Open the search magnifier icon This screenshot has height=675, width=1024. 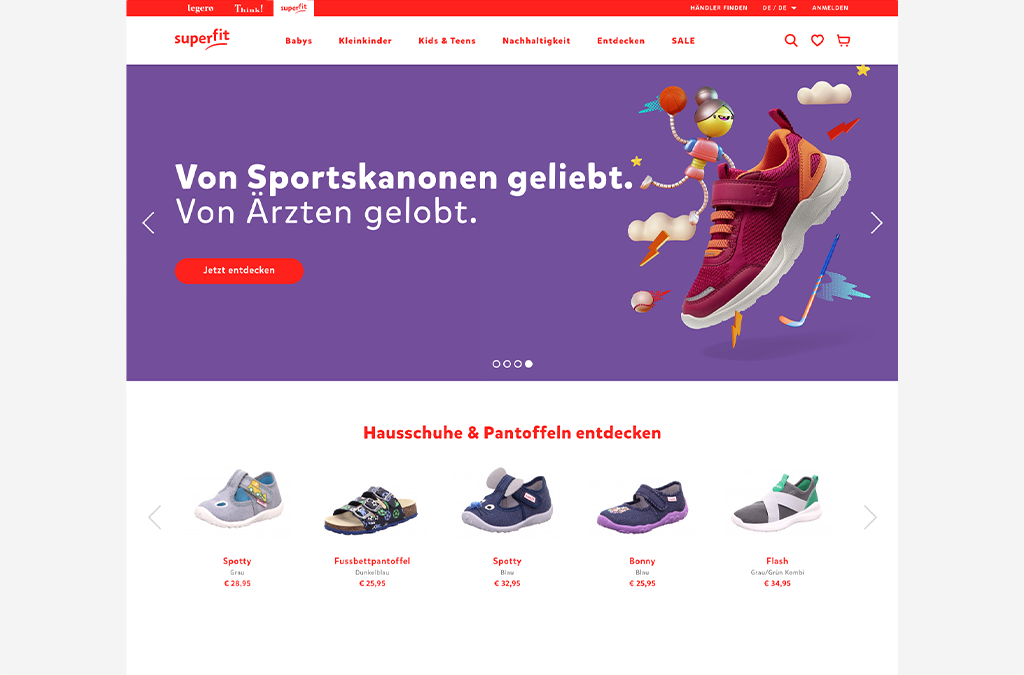pyautogui.click(x=791, y=40)
